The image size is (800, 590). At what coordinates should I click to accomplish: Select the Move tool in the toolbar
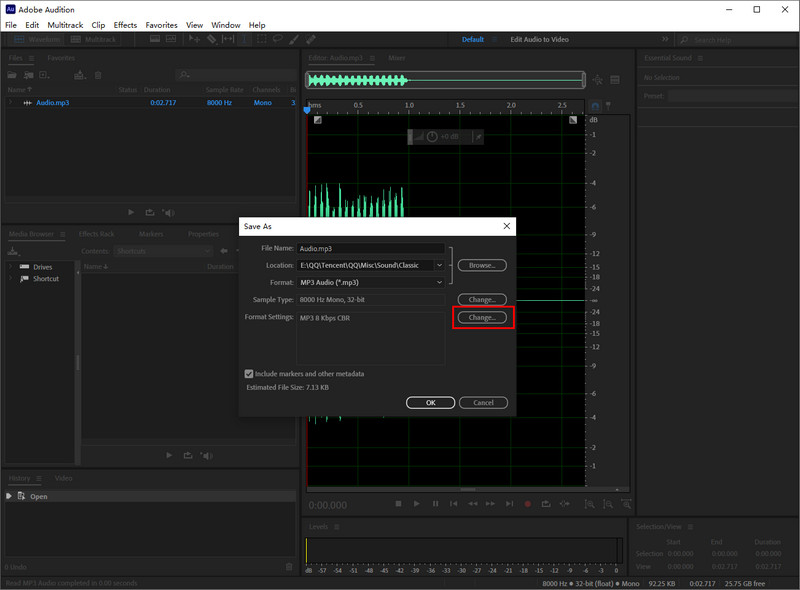tap(193, 39)
